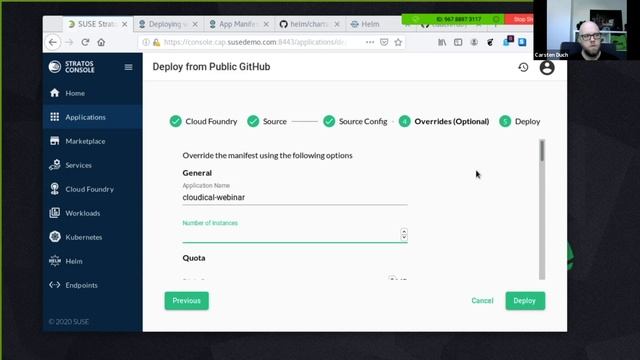Open Cloud Foundry sidebar entry
This screenshot has height=360, width=640.
tap(92, 189)
